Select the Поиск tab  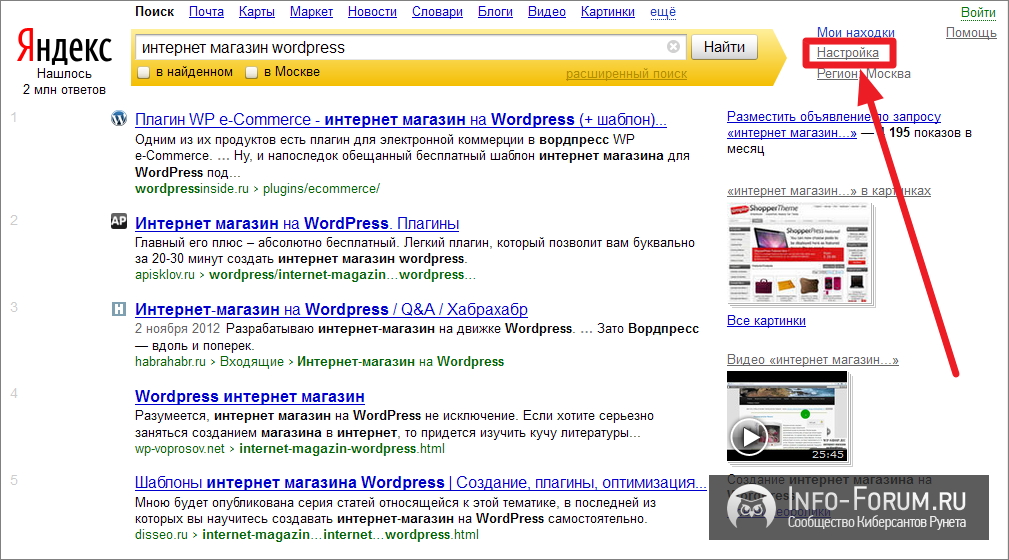point(154,12)
